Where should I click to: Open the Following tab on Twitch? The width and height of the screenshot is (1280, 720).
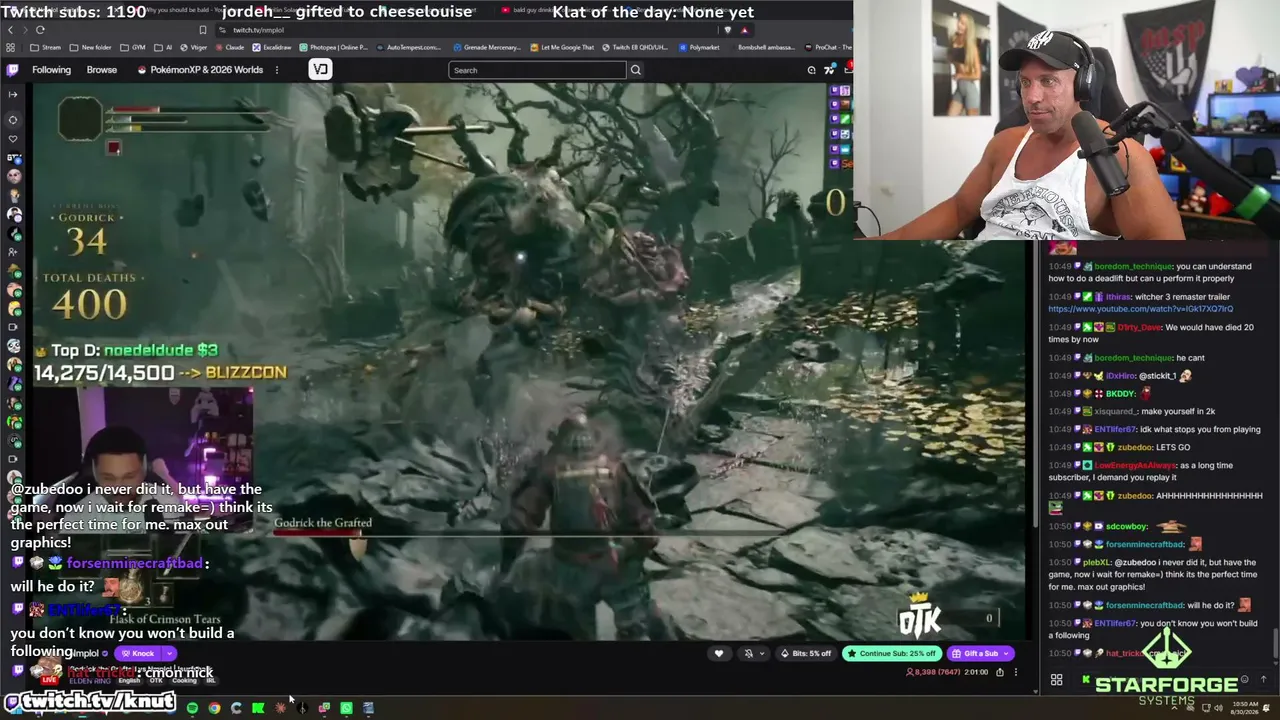(51, 70)
